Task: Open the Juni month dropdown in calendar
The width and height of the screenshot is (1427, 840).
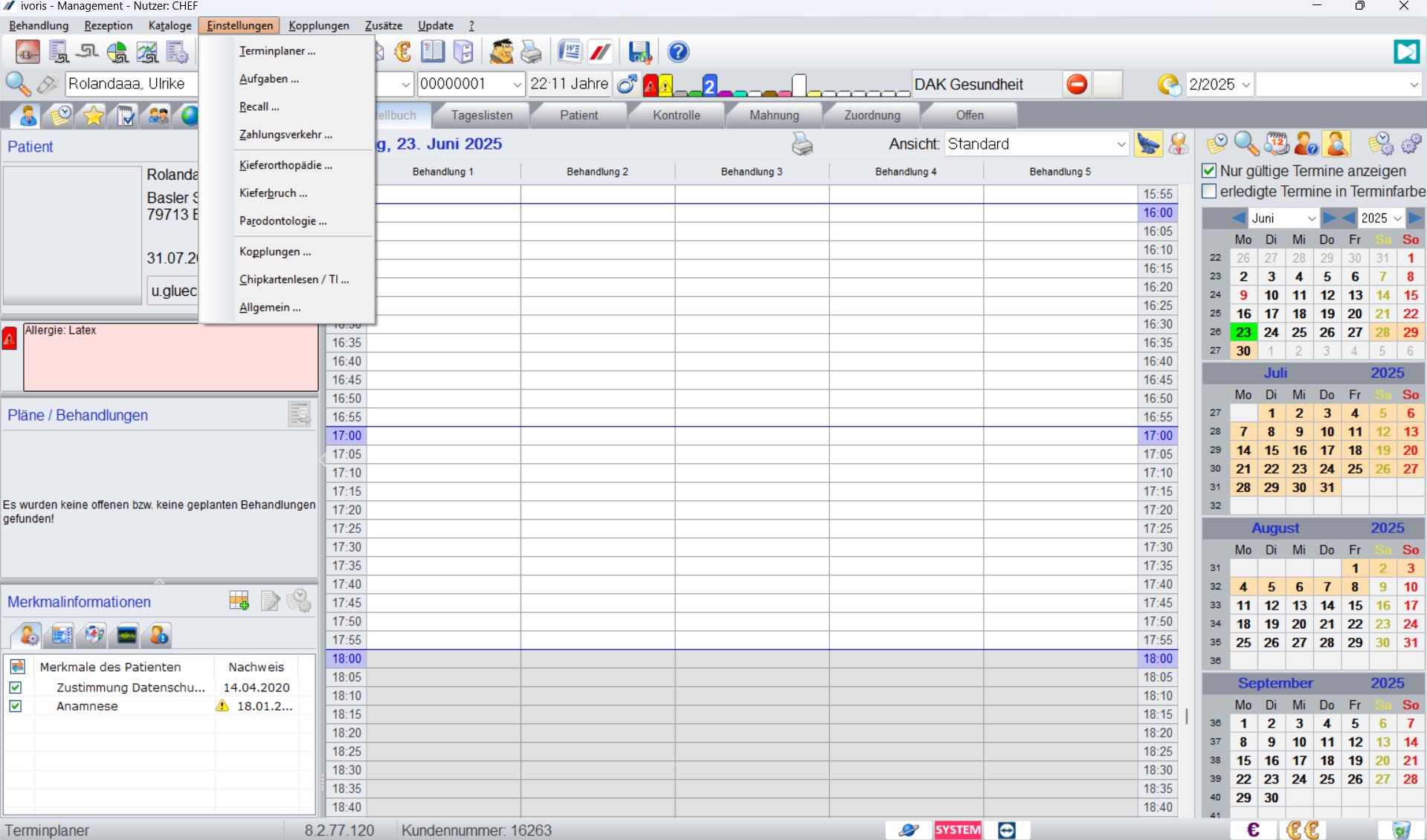Action: point(1311,219)
